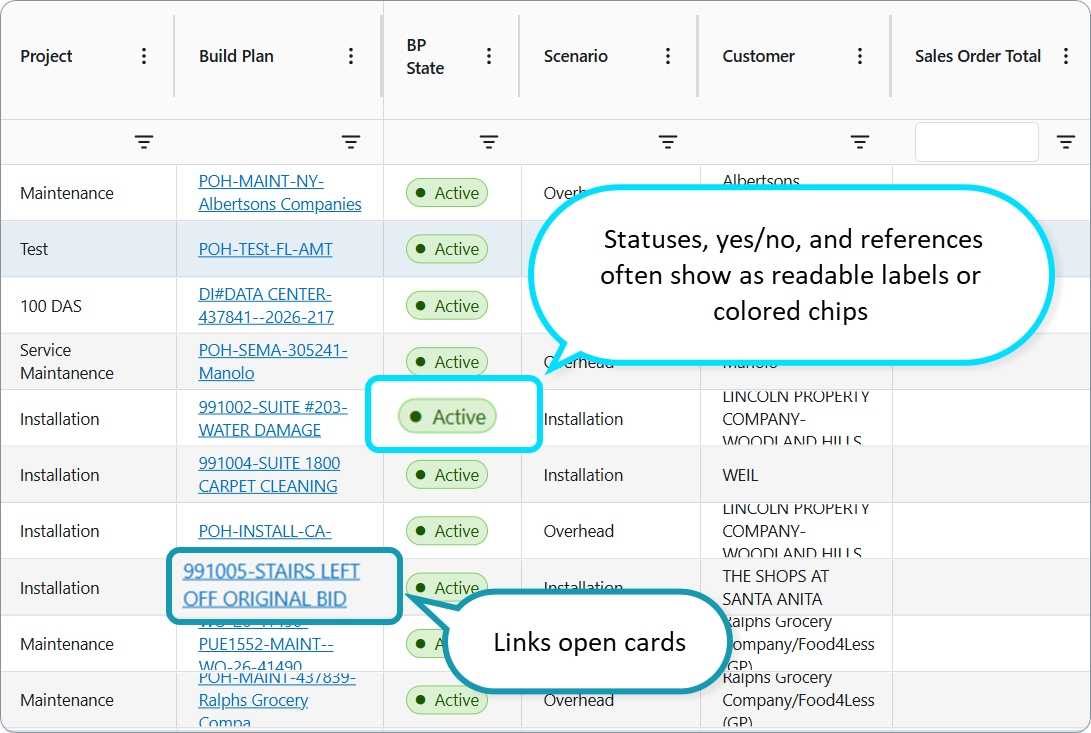
Task: Click Active chip in CARPET CLEANING row
Action: coord(447,475)
